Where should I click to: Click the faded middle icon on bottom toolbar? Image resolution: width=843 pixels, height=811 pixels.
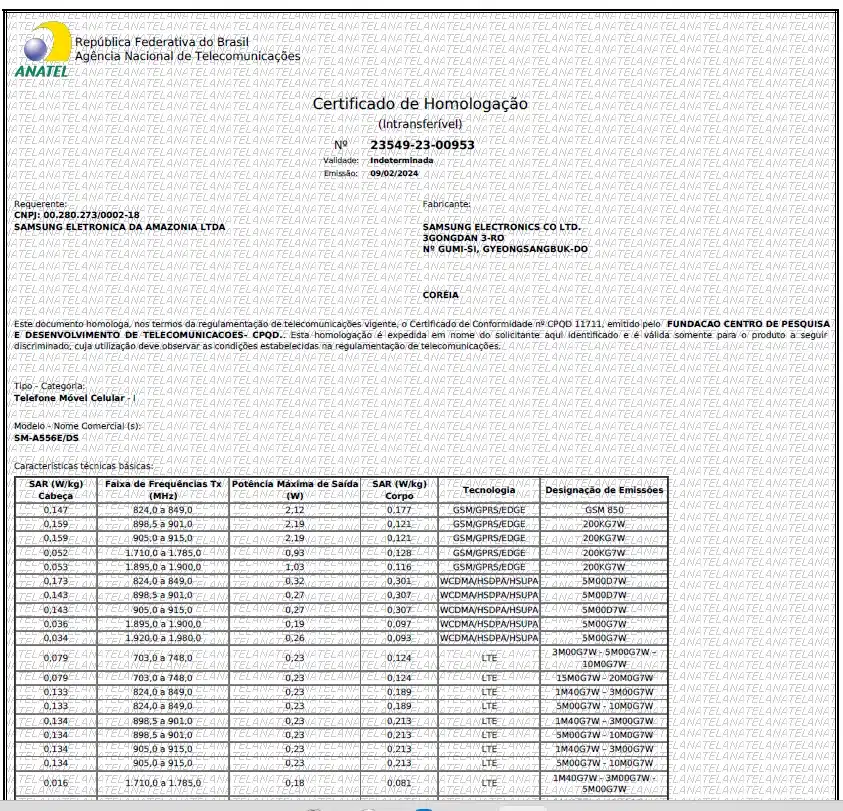(368, 808)
